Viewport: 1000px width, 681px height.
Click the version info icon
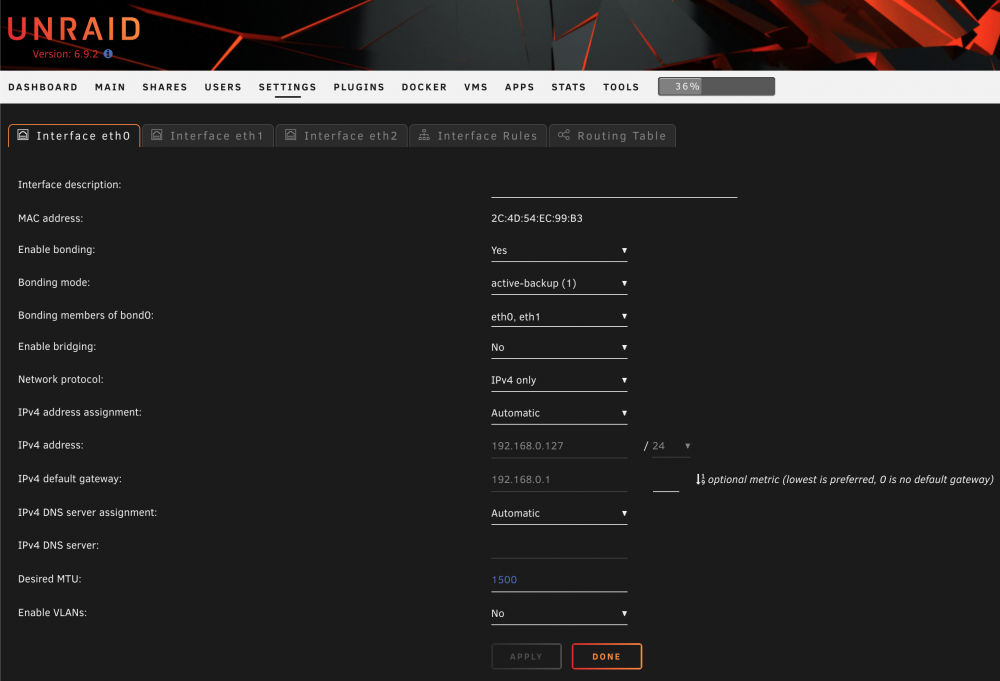108,54
